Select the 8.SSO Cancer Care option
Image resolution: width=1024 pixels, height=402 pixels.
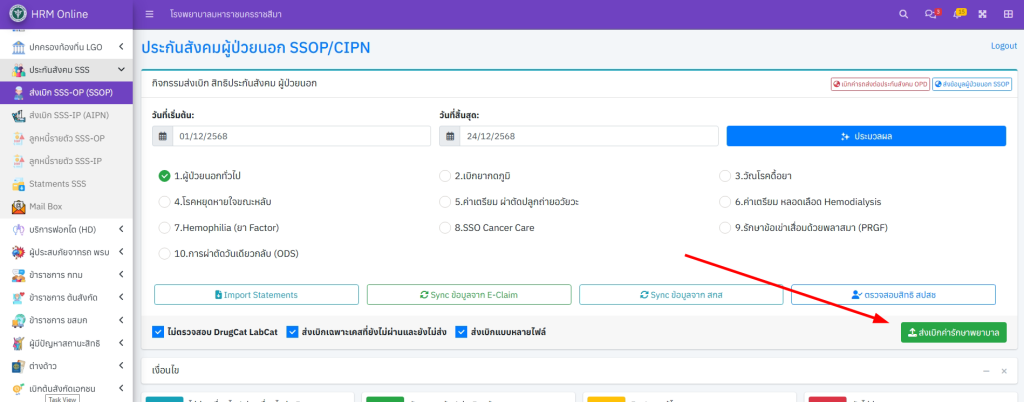(x=445, y=228)
